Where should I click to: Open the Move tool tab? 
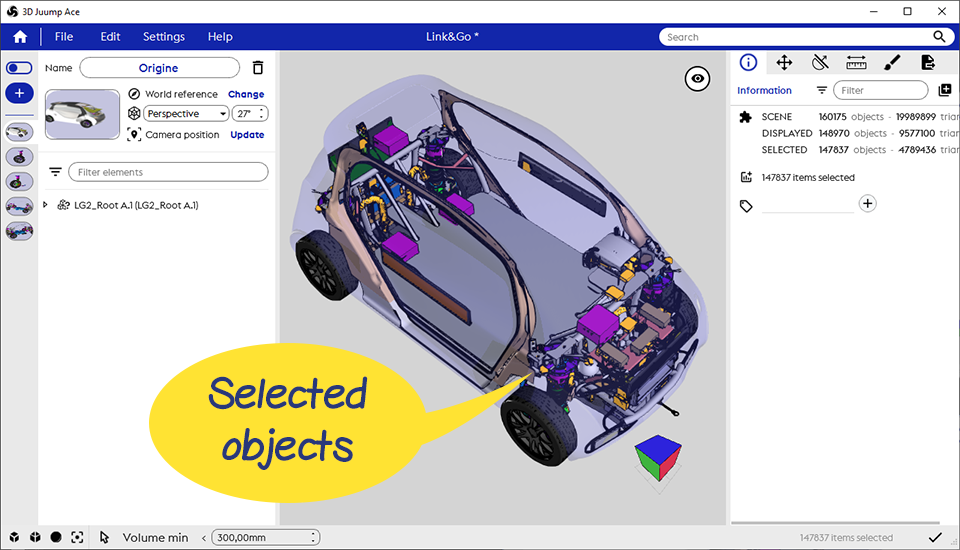pyautogui.click(x=784, y=62)
